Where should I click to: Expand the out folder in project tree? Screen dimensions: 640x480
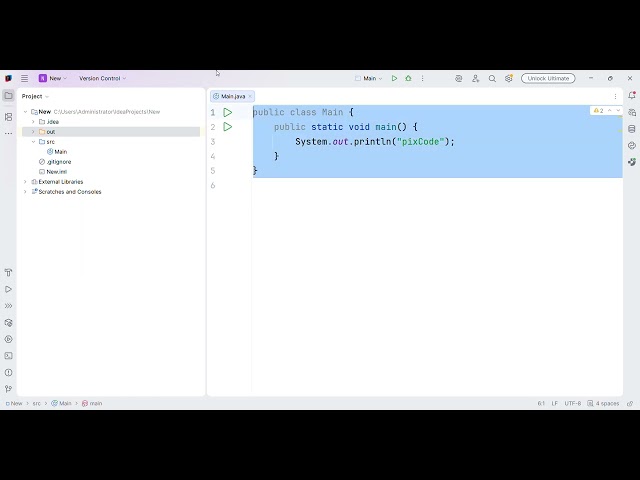[33, 132]
